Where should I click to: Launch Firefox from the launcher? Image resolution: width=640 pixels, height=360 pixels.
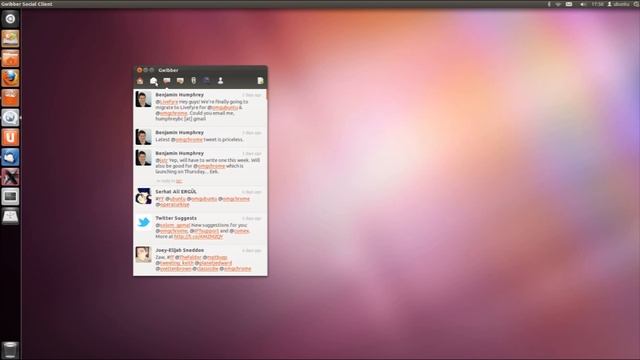(10, 78)
